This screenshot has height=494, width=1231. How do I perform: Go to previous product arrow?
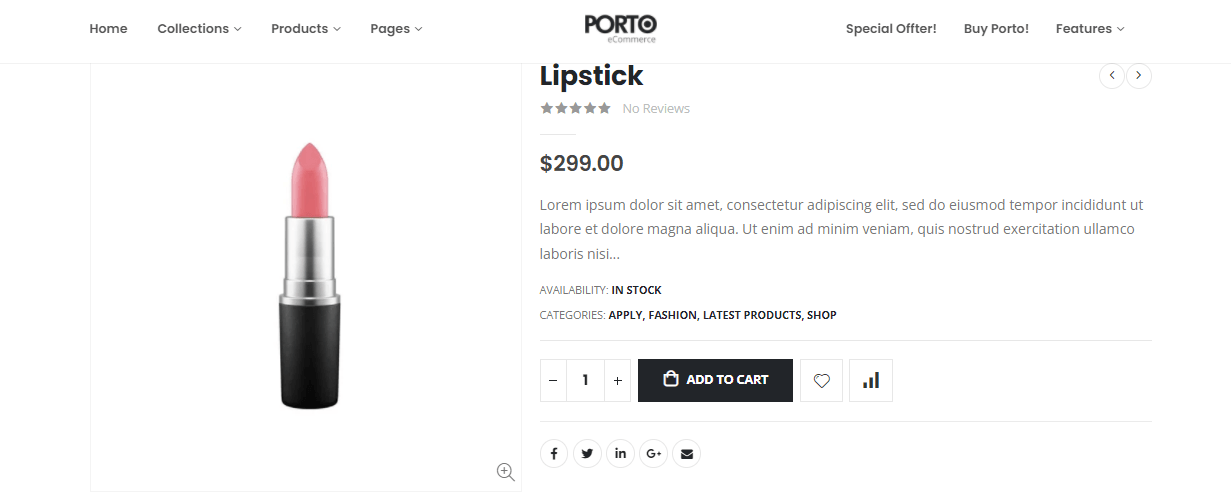(x=1112, y=76)
